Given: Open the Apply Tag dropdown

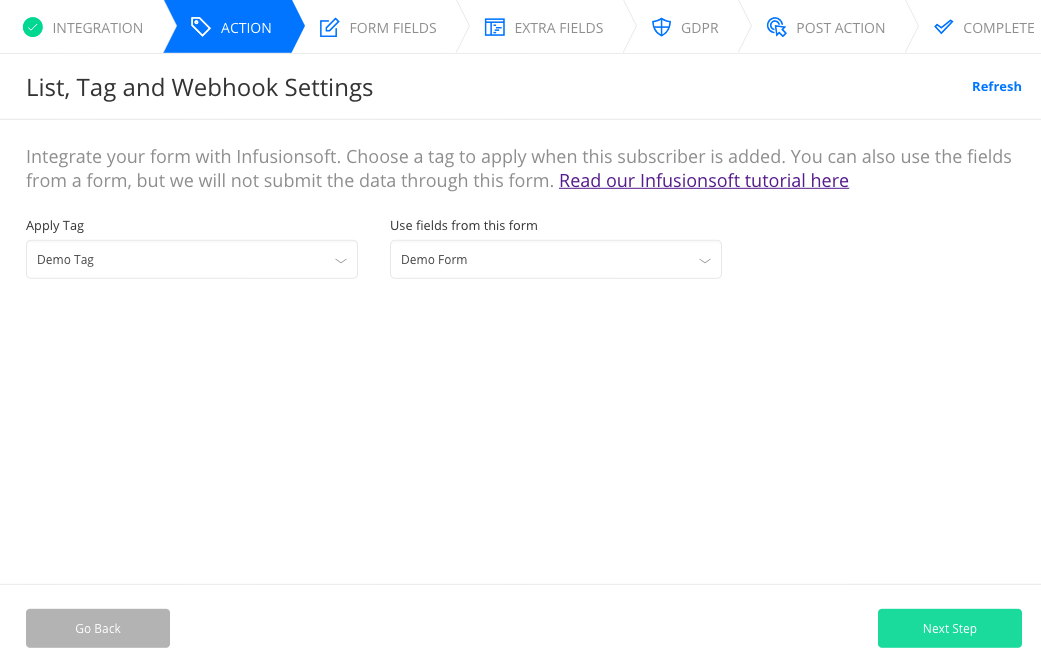Looking at the screenshot, I should point(191,260).
